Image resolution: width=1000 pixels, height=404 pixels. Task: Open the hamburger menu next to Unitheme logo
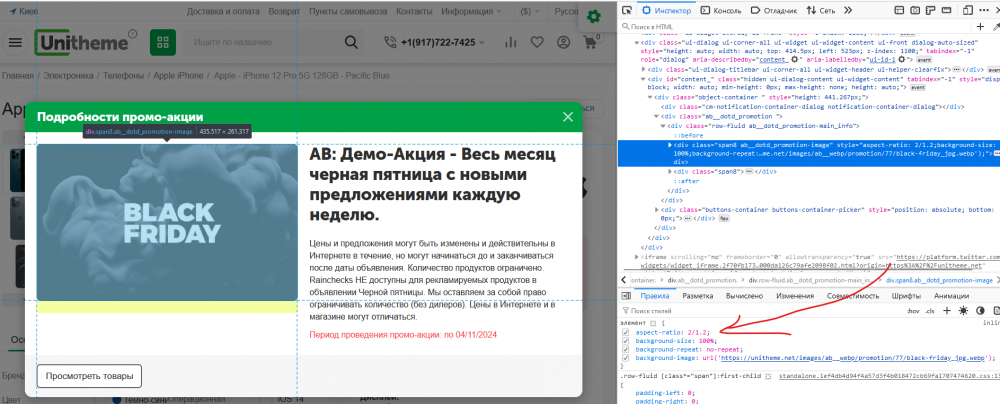(16, 43)
